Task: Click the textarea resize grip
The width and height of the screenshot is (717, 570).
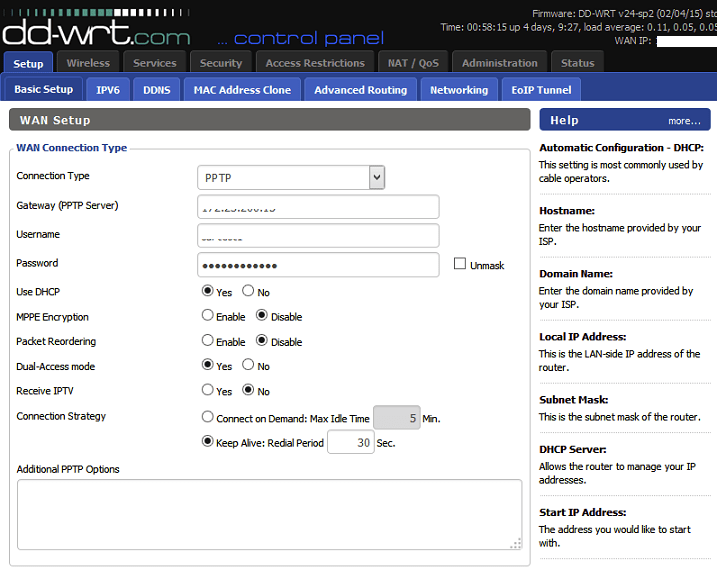Action: [516, 544]
